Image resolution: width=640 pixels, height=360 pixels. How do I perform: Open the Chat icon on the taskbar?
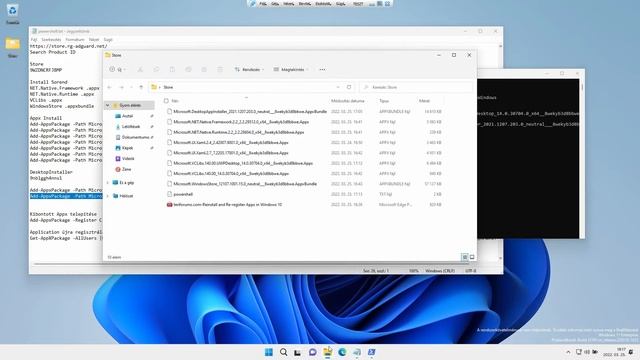coord(313,352)
